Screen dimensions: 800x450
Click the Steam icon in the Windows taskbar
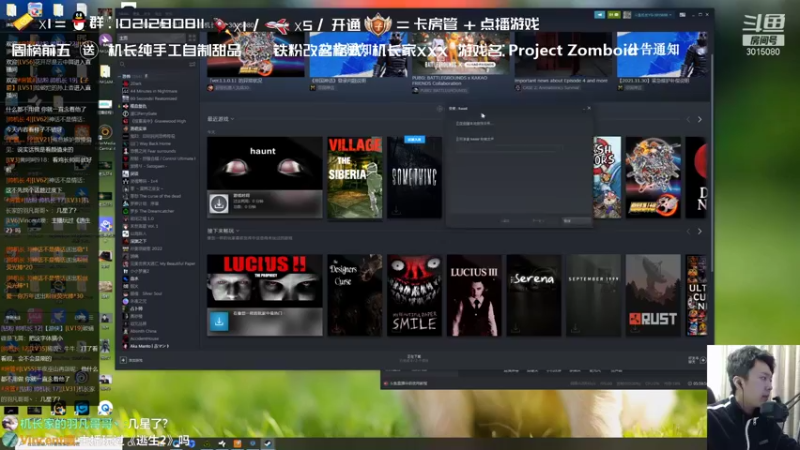pyautogui.click(x=268, y=443)
